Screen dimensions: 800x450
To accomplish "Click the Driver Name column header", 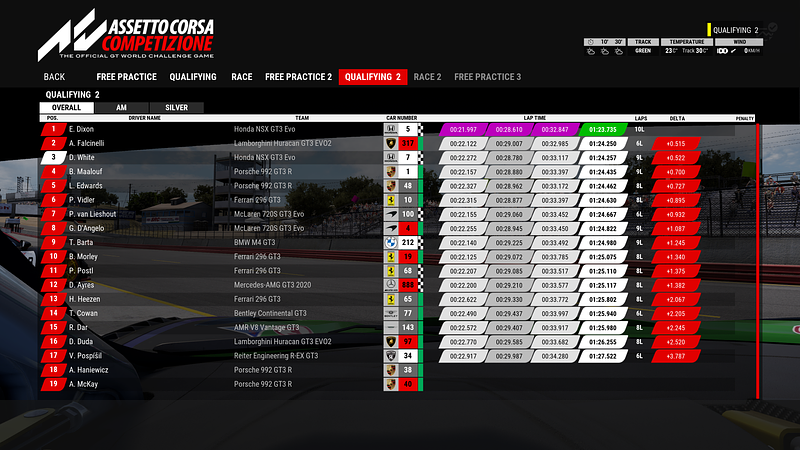I will point(144,118).
